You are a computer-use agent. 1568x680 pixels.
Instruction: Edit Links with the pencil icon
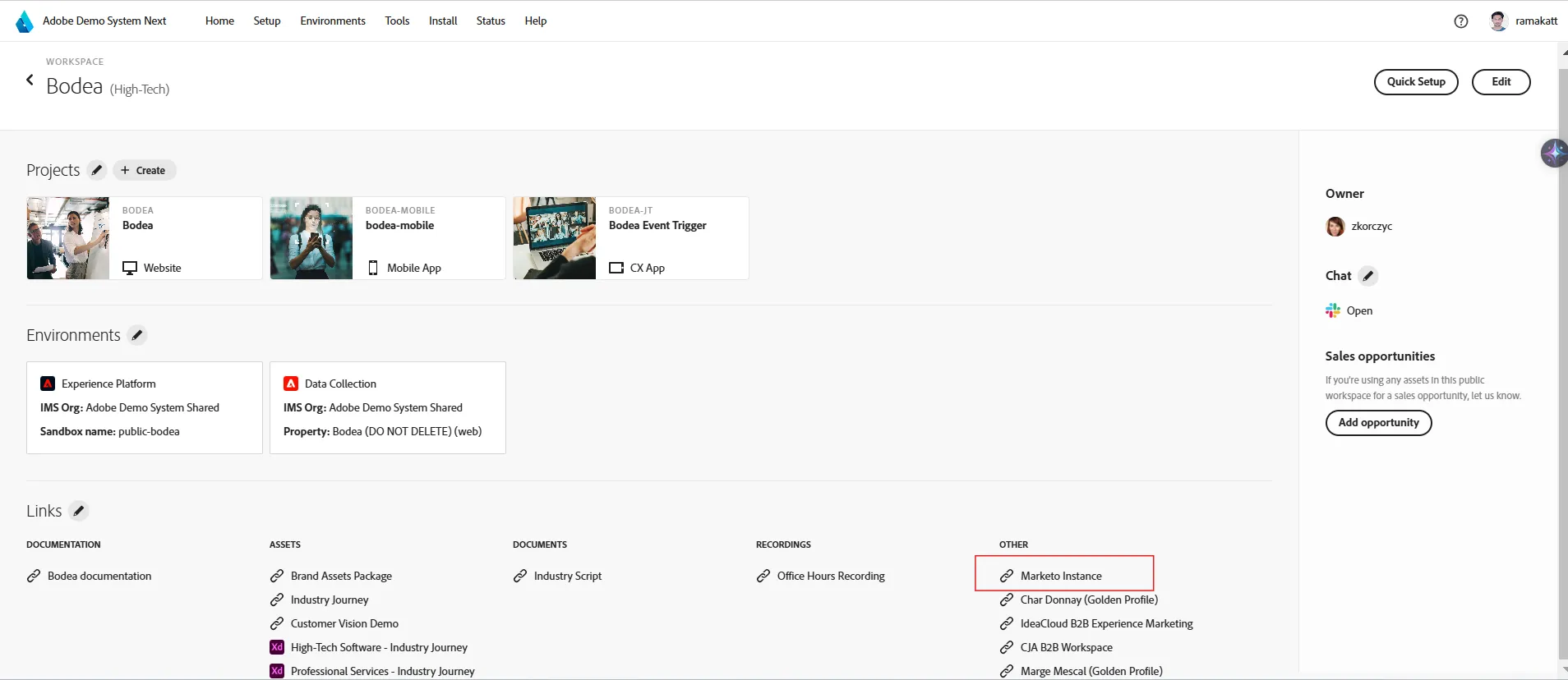click(79, 511)
